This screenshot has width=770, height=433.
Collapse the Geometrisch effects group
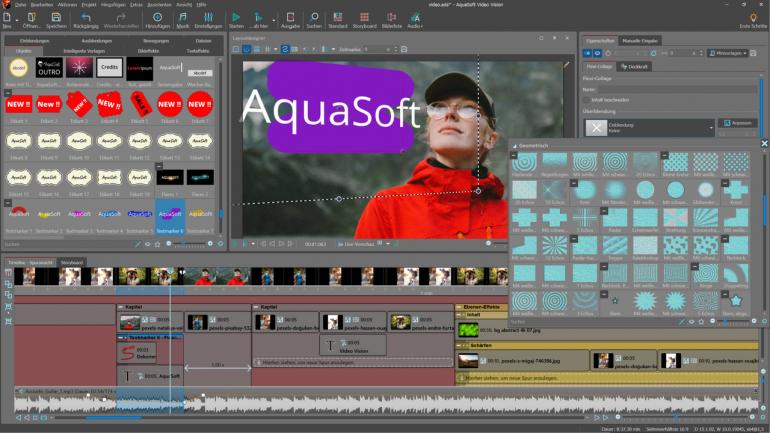coord(514,144)
